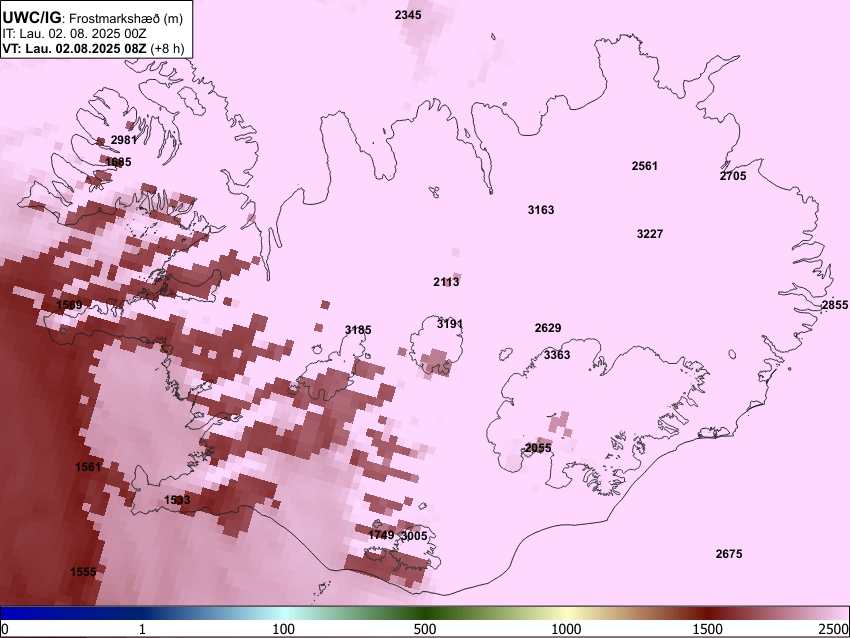850x638 pixels.
Task: Click the value 2629 label
Action: 548,328
